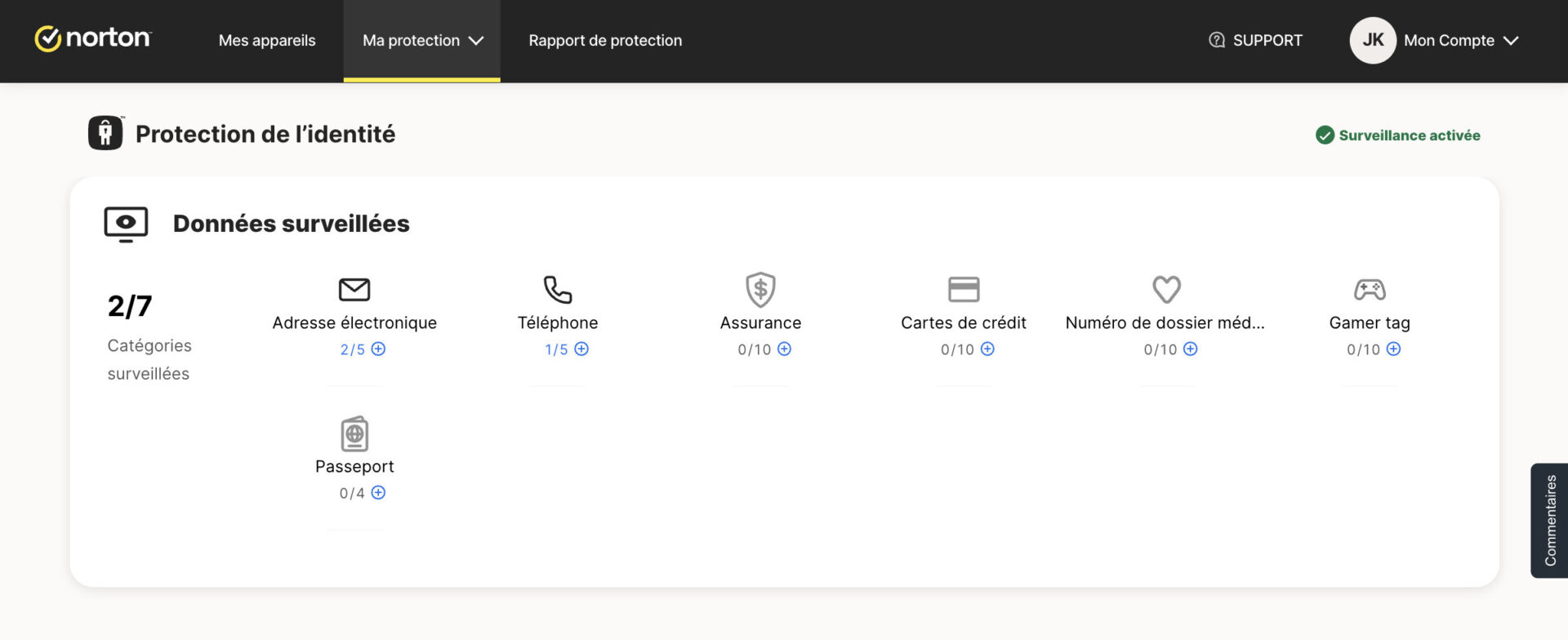
Task: Add a phone number with plus icon
Action: [581, 349]
